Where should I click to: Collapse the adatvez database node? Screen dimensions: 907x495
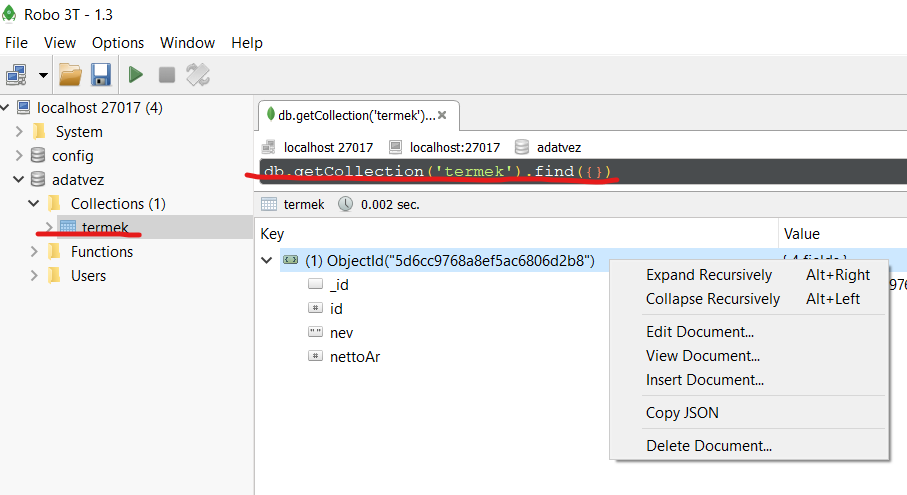[19, 179]
